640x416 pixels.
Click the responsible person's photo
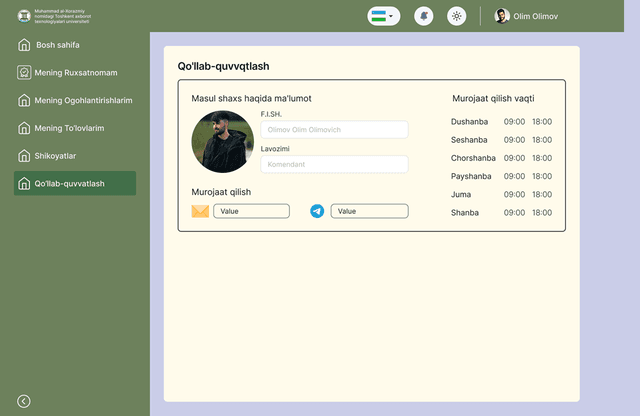[x=222, y=142]
